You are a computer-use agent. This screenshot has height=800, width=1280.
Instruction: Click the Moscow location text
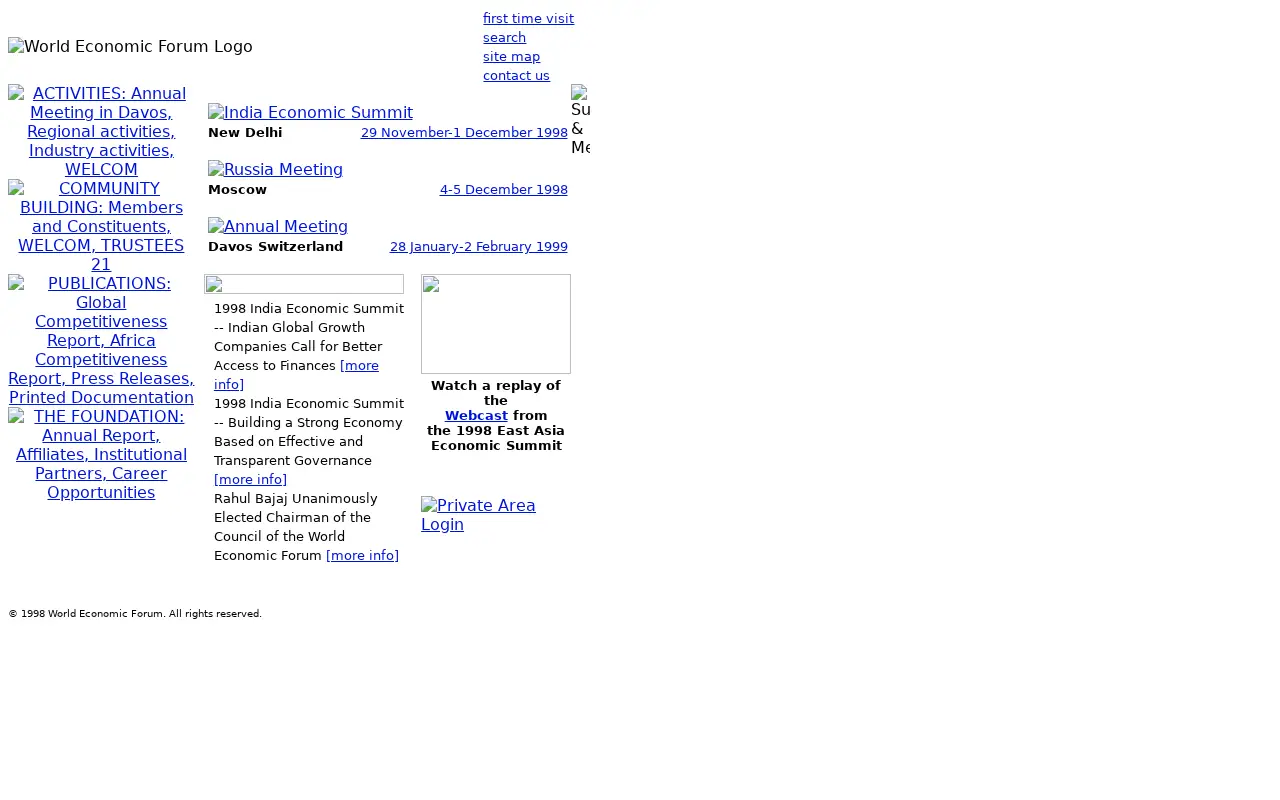pos(237,190)
